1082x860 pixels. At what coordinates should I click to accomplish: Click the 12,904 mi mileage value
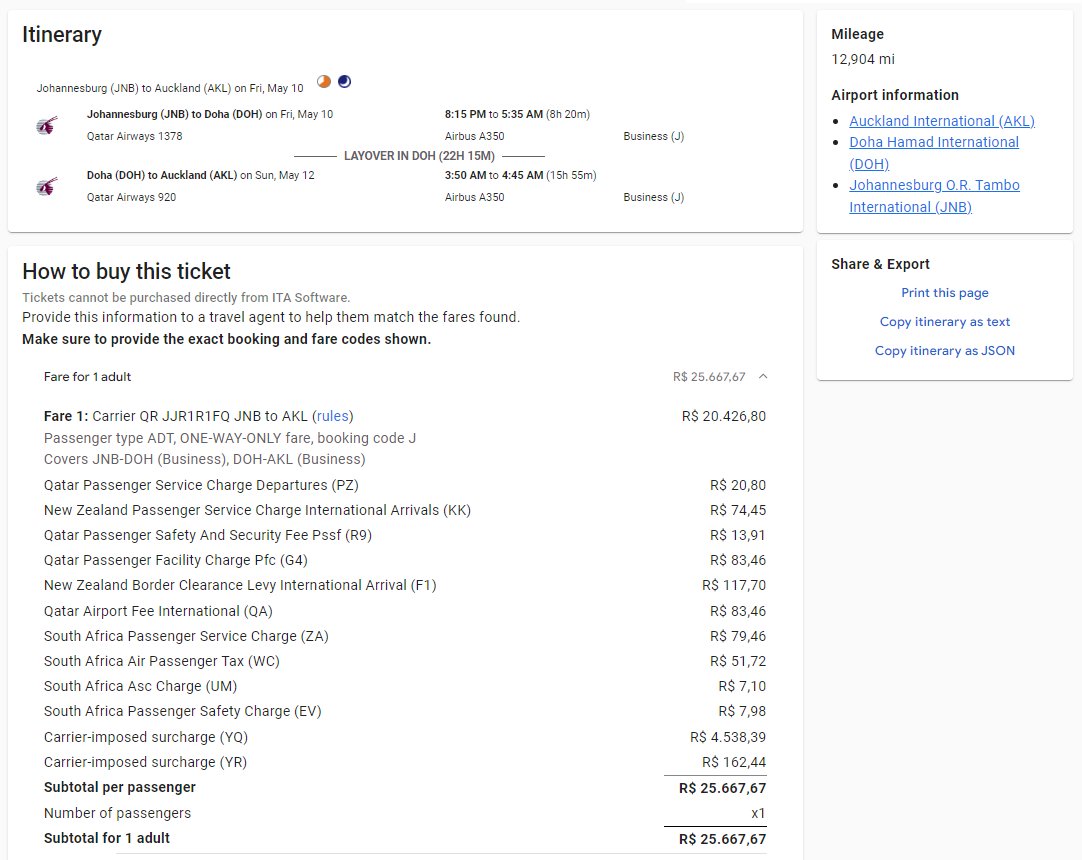pyautogui.click(x=863, y=59)
